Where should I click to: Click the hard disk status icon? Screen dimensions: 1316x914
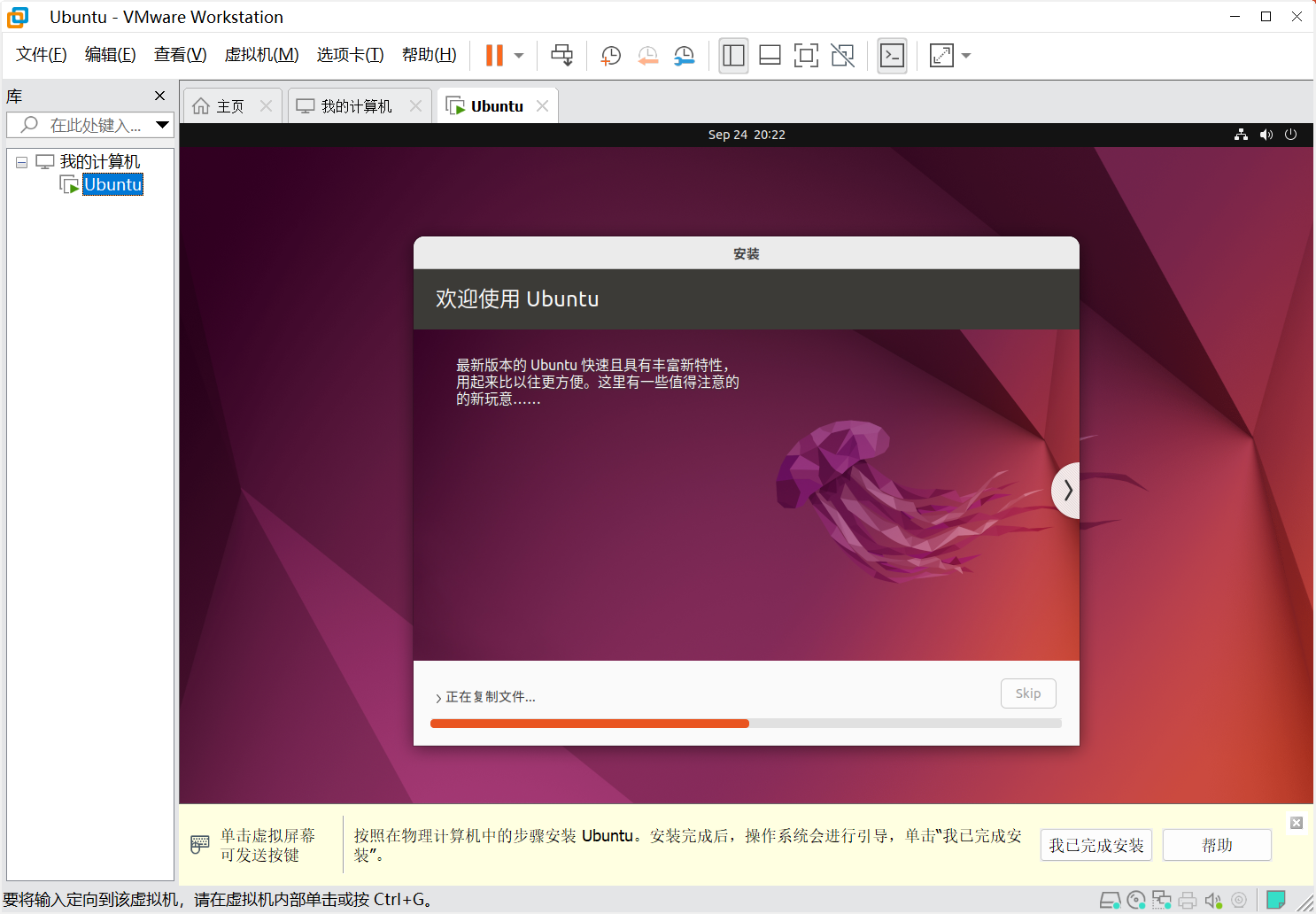(x=1110, y=901)
